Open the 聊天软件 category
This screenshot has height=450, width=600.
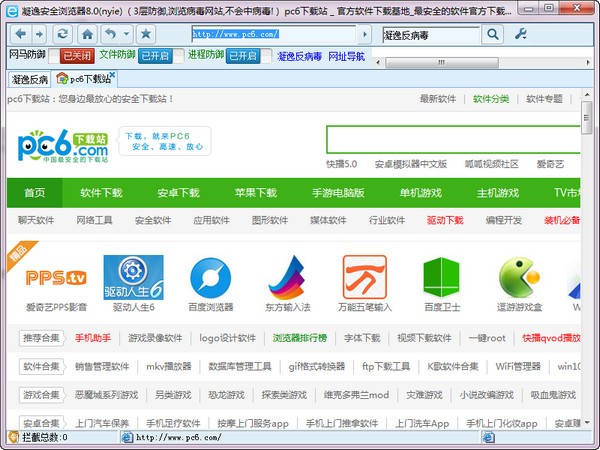[x=36, y=220]
